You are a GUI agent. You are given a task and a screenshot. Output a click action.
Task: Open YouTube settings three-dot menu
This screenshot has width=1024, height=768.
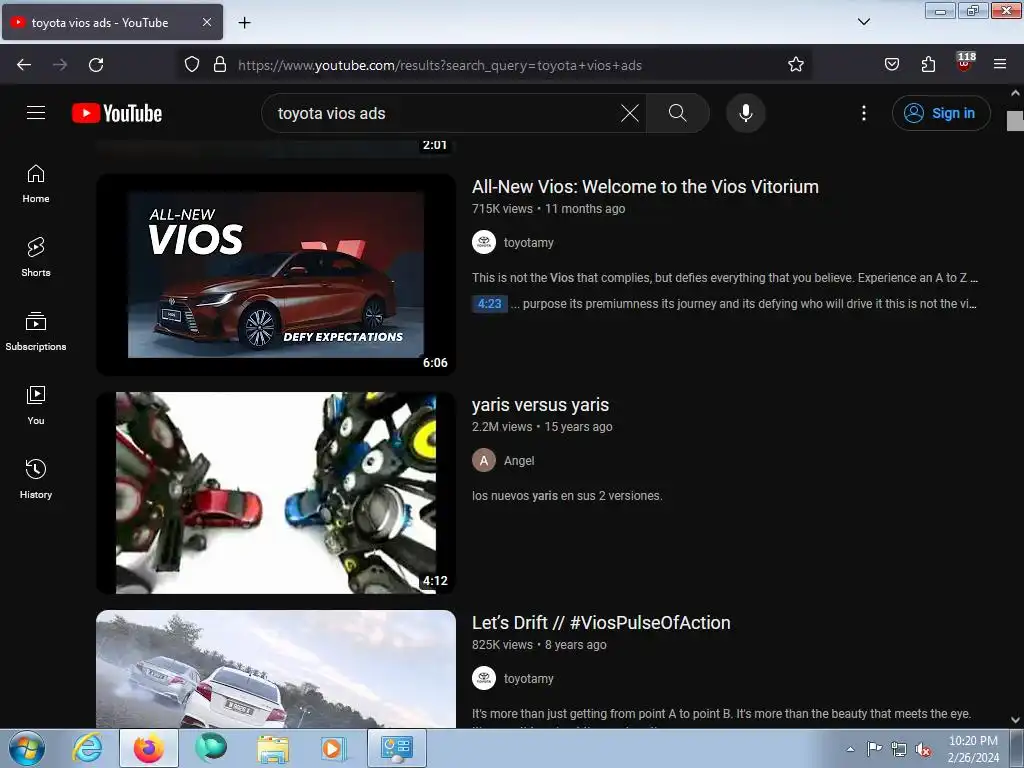[x=863, y=113]
